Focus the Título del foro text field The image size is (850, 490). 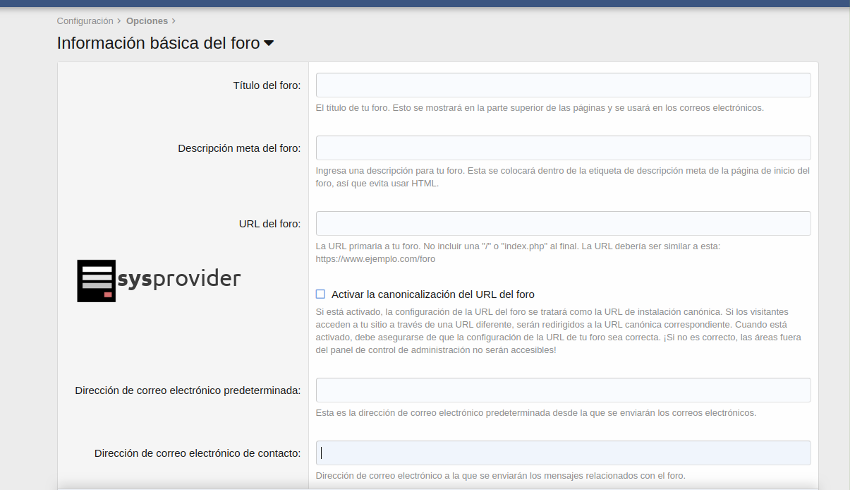[x=562, y=85]
